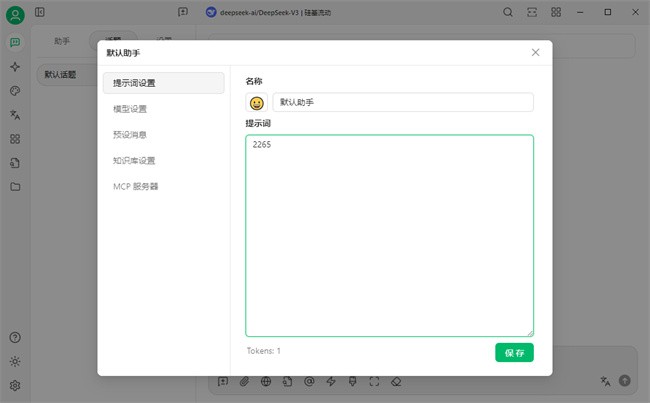Select the 默认话题 topic item

coord(67,75)
